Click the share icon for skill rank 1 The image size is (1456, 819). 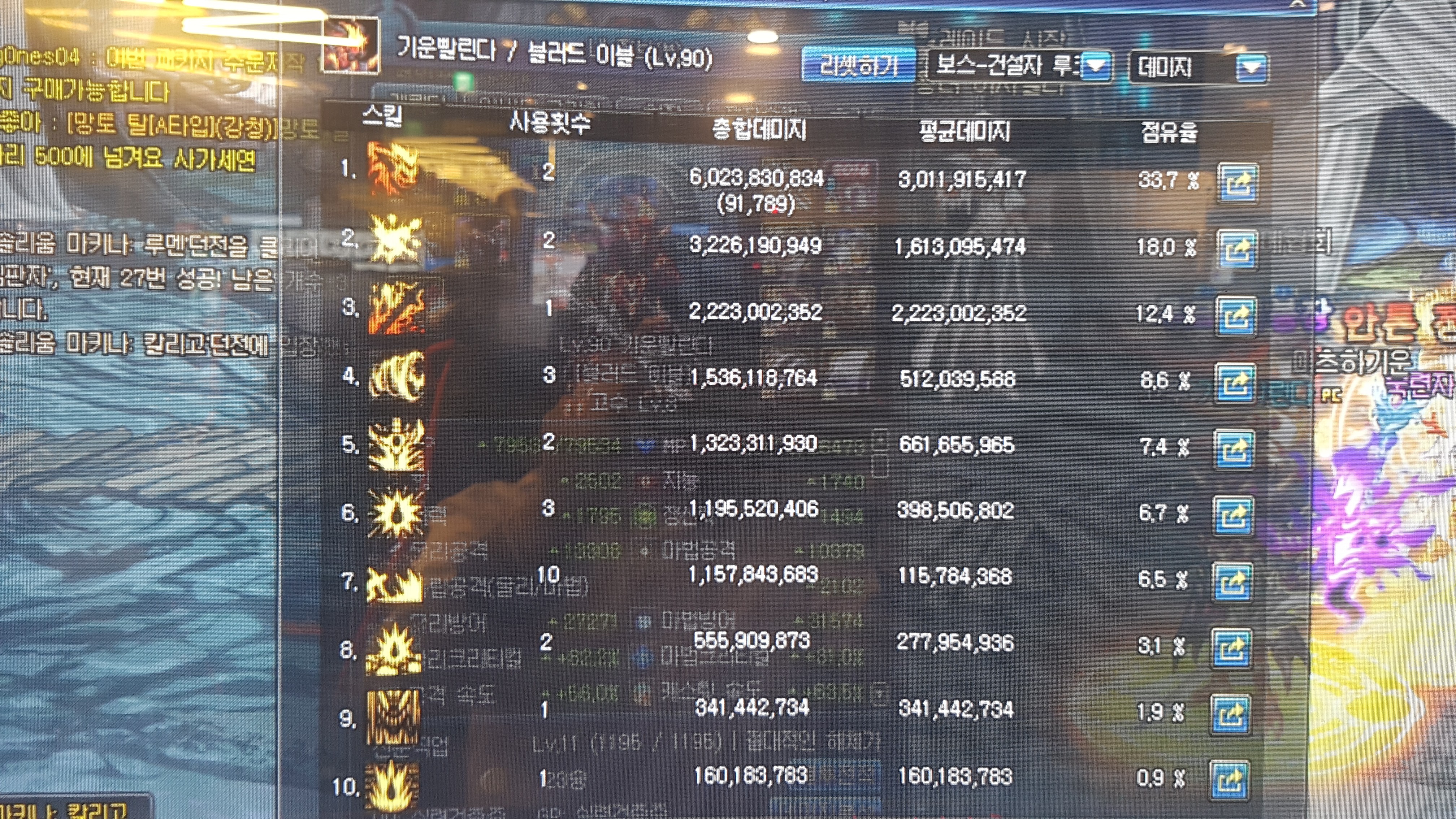click(1238, 183)
